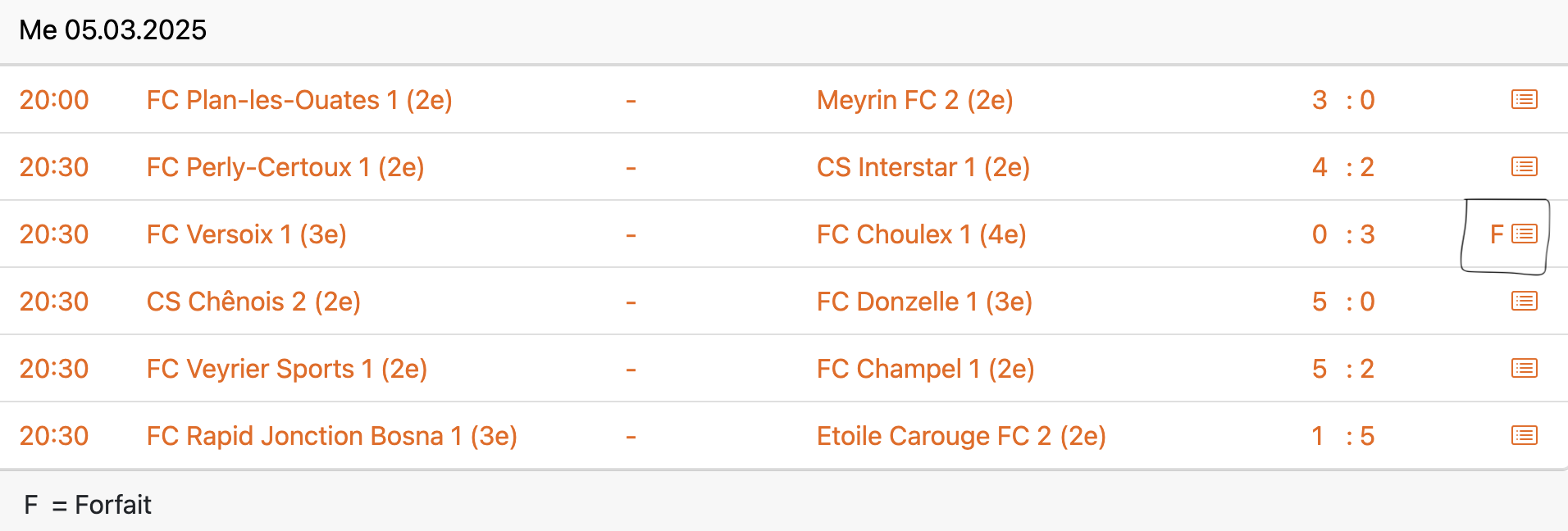Select CS Chênois 2 team link

click(253, 302)
